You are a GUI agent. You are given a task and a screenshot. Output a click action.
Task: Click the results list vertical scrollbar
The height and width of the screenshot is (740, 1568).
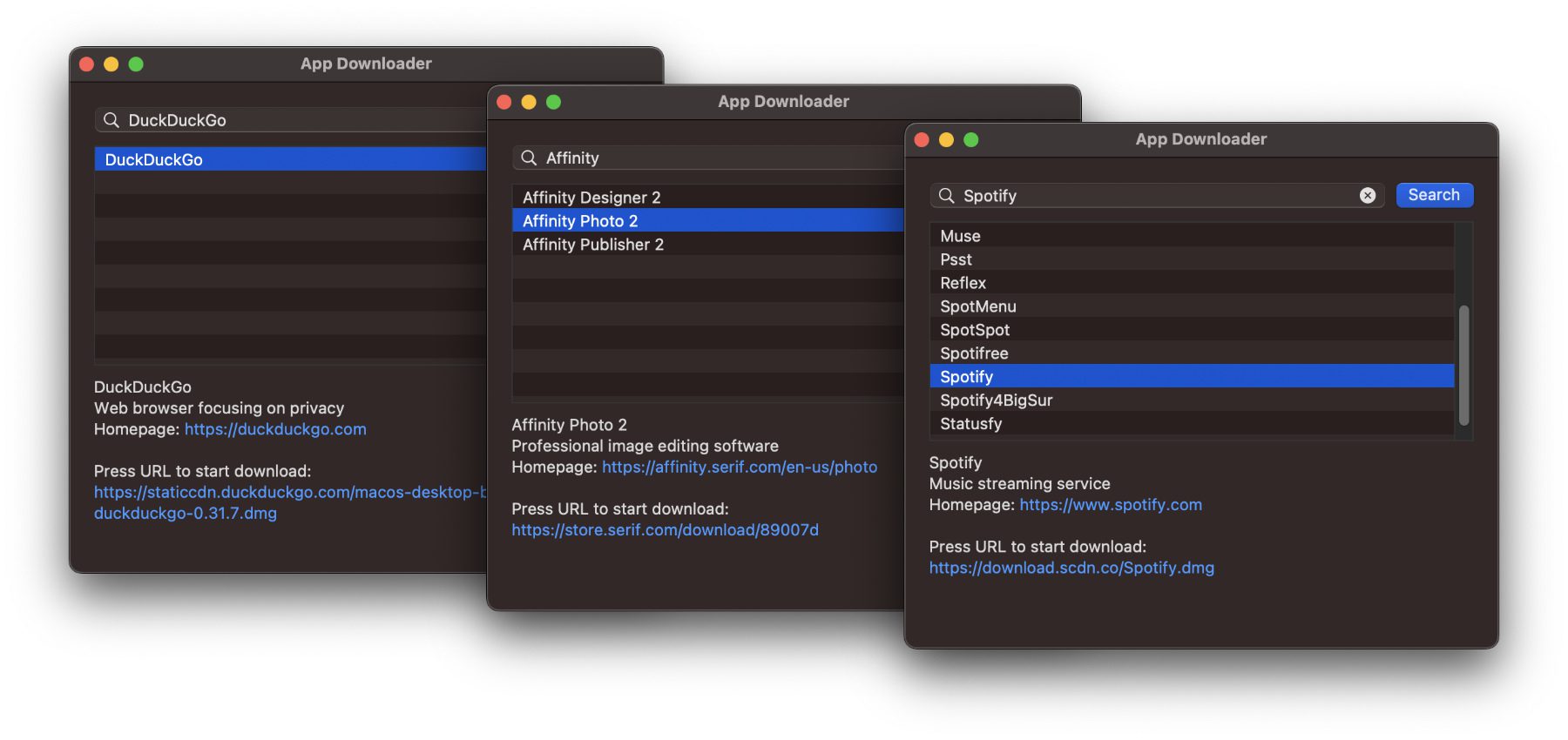click(x=1464, y=366)
